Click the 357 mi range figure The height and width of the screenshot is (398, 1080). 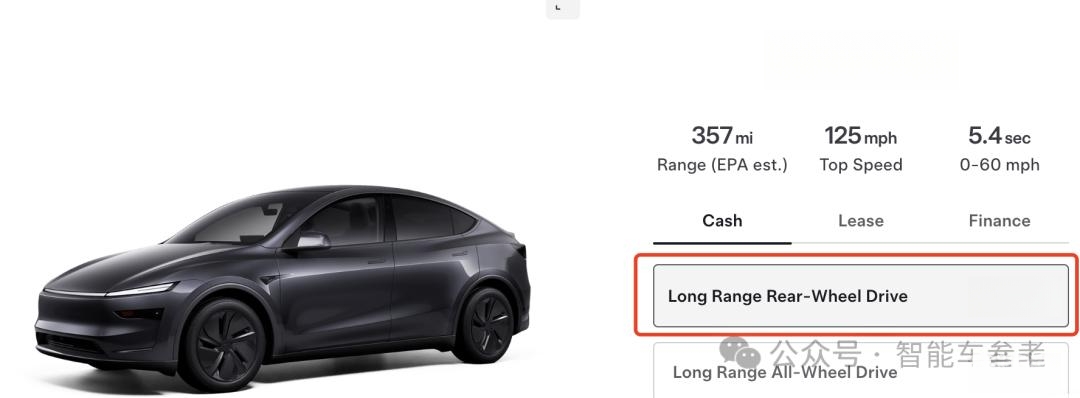click(x=722, y=136)
